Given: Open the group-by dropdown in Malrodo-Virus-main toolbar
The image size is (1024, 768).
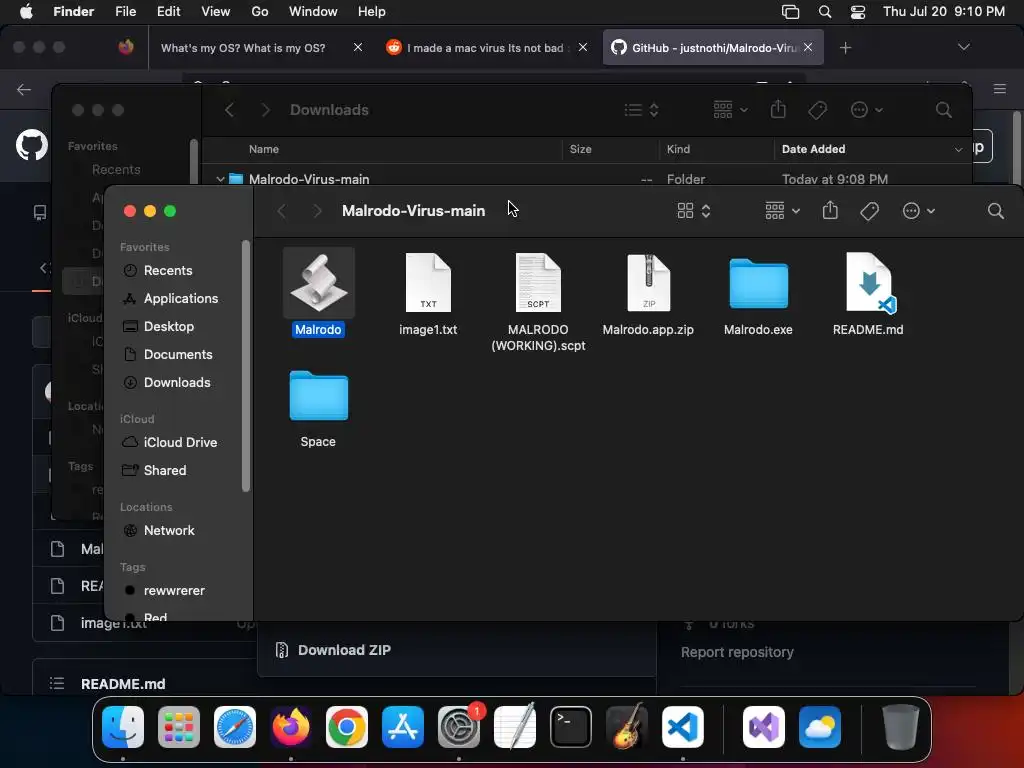Looking at the screenshot, I should [x=782, y=211].
